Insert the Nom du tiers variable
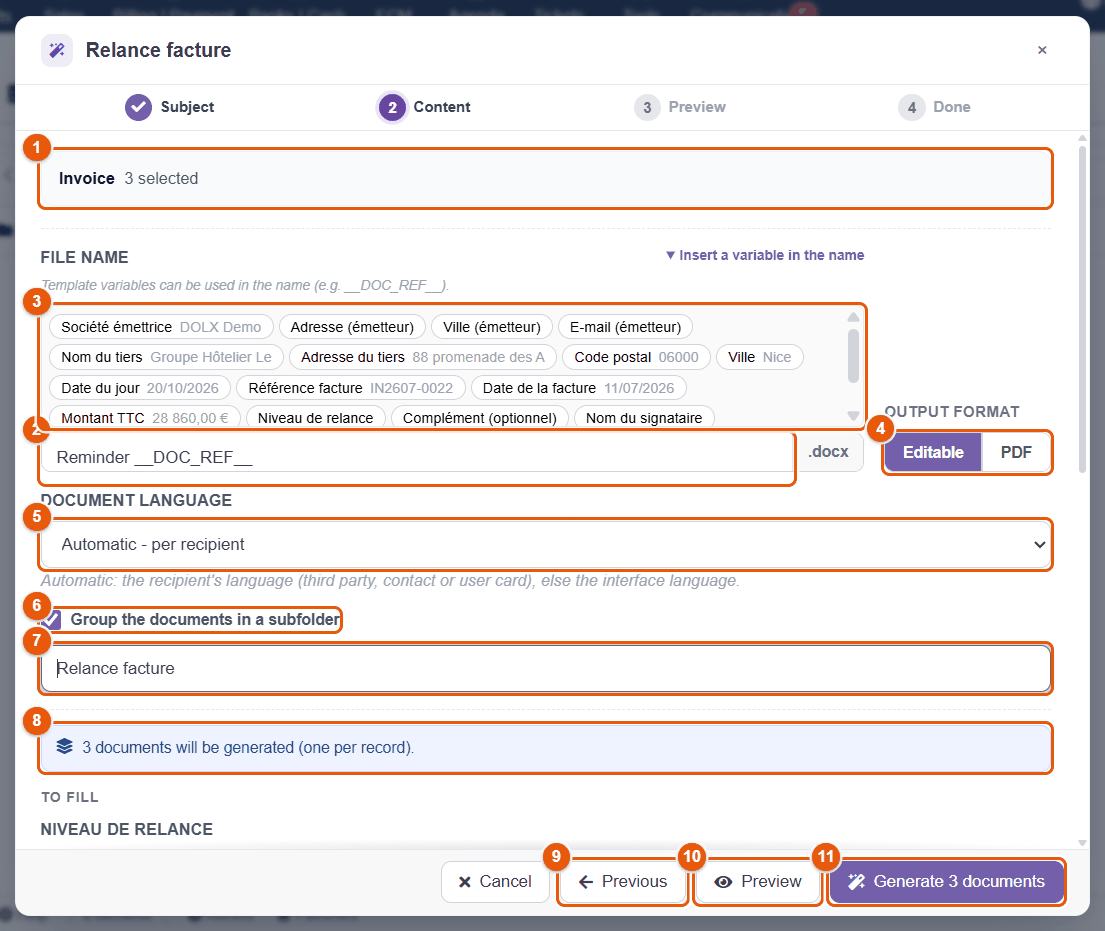 166,357
